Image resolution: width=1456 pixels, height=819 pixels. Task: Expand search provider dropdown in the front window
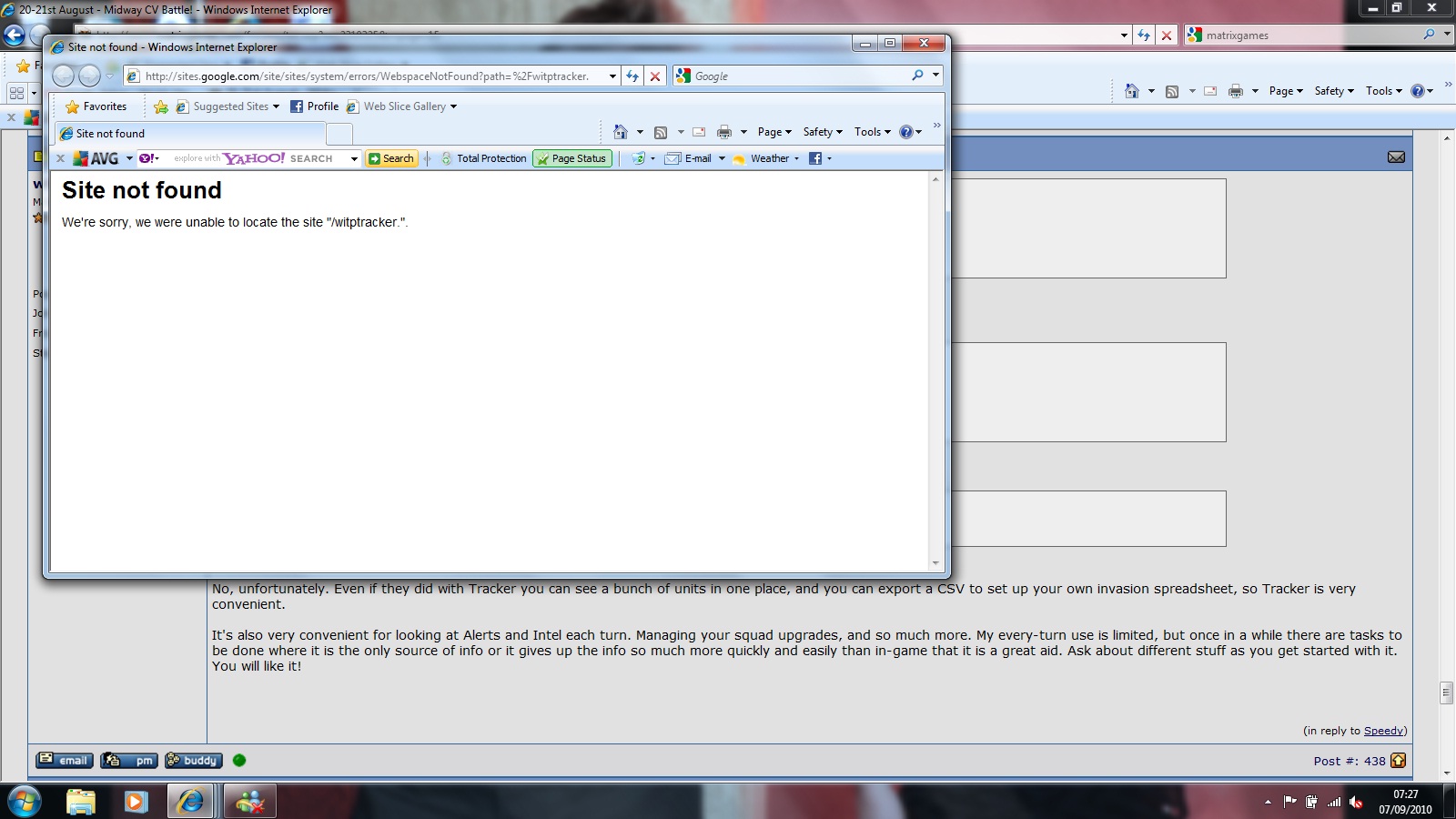point(935,76)
